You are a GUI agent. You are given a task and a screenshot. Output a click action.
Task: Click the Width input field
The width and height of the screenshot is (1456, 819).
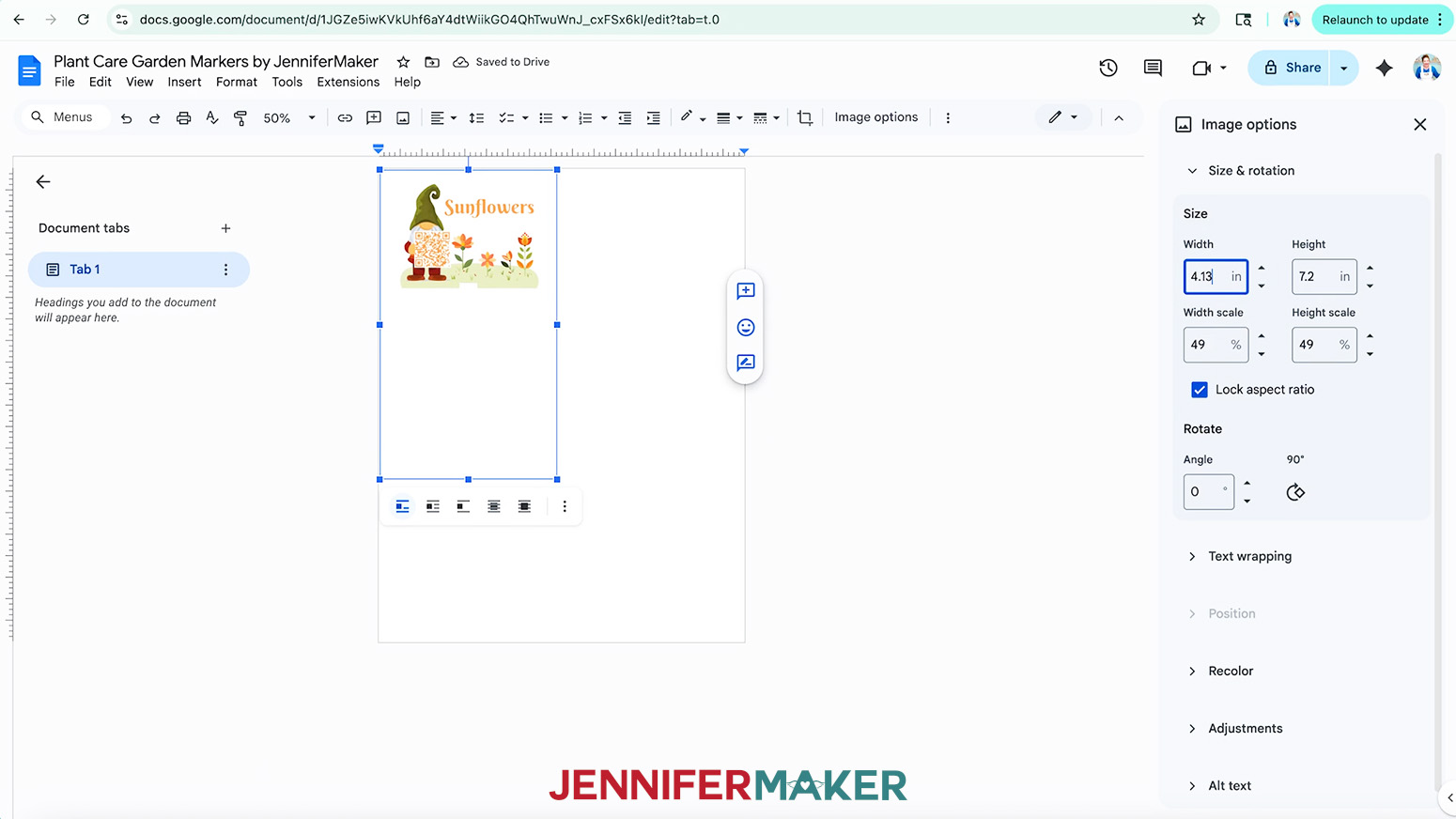click(1216, 276)
